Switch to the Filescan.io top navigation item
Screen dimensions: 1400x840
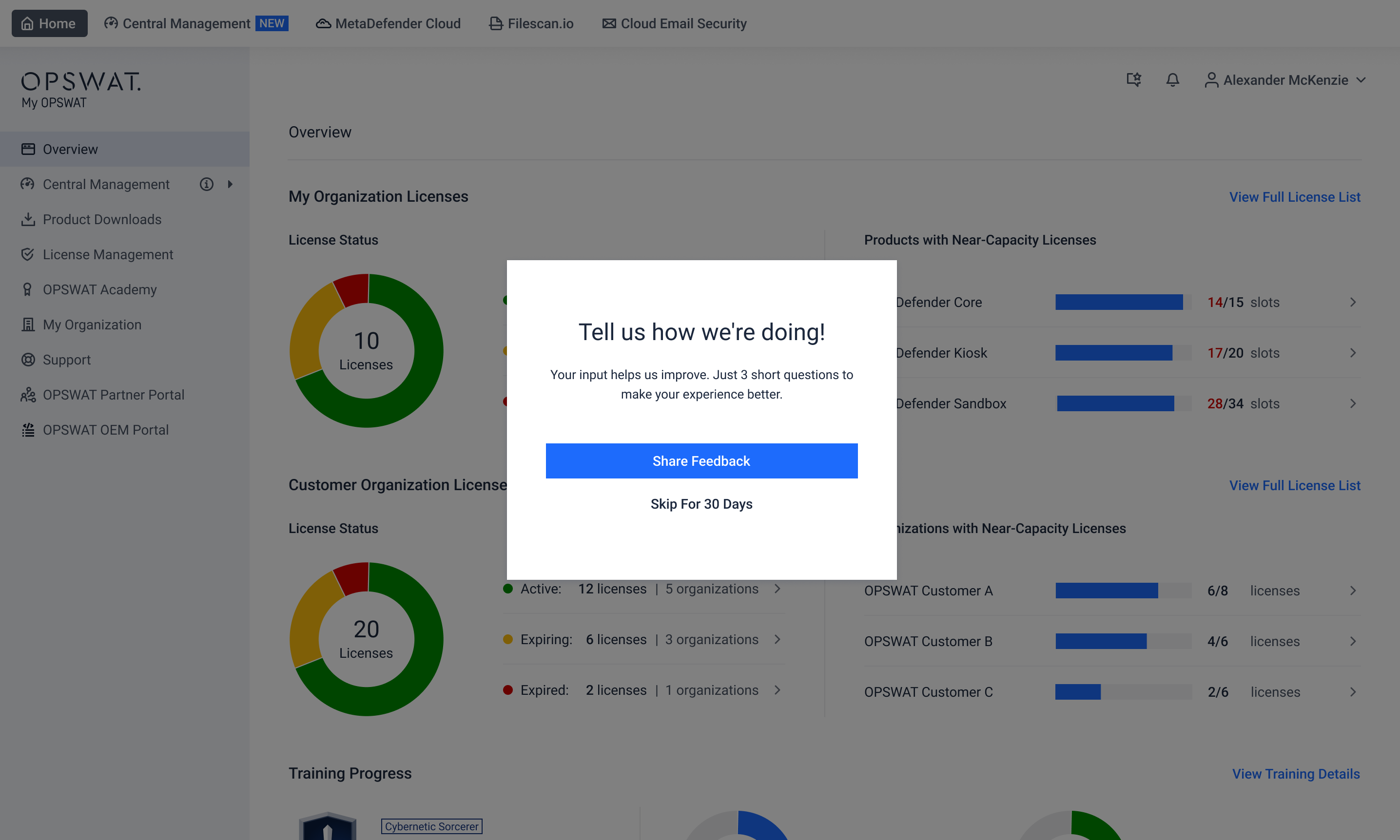tap(531, 23)
